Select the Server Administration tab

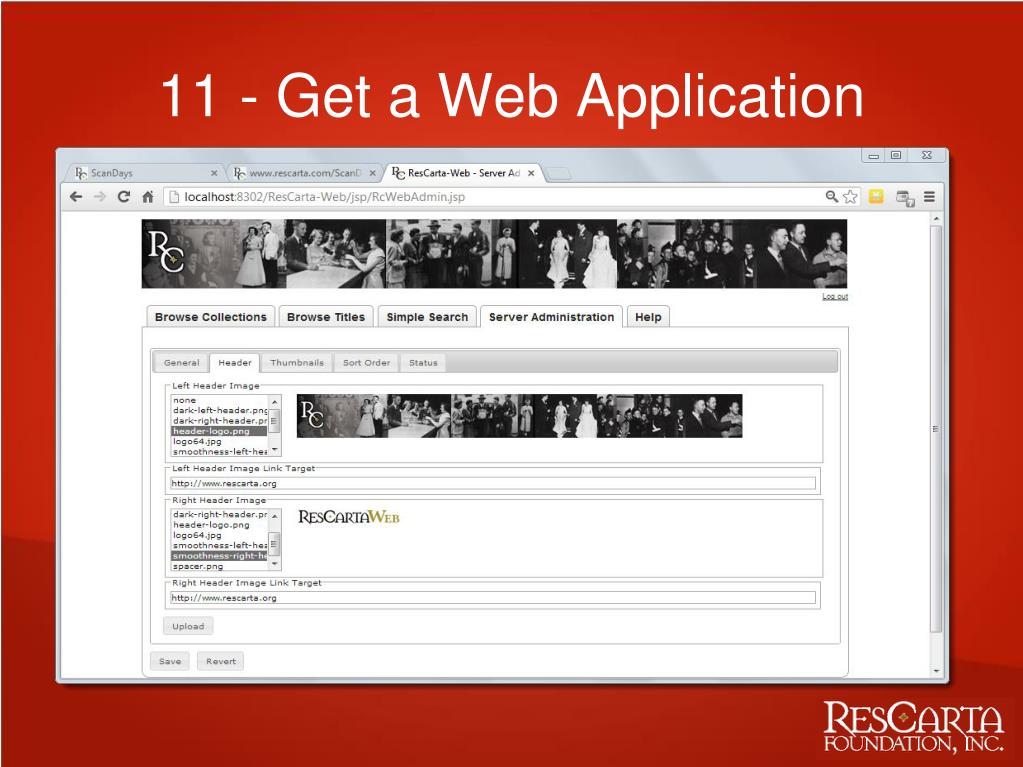(x=551, y=317)
